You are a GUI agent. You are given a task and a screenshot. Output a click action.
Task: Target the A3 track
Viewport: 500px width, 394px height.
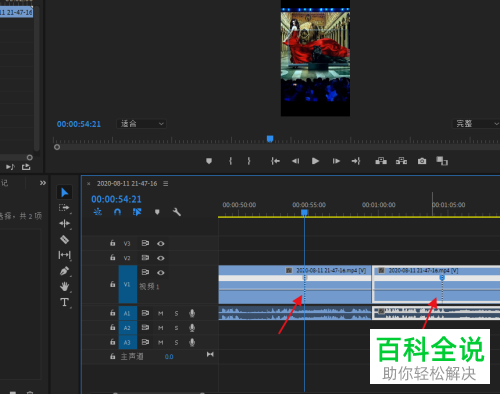128,342
